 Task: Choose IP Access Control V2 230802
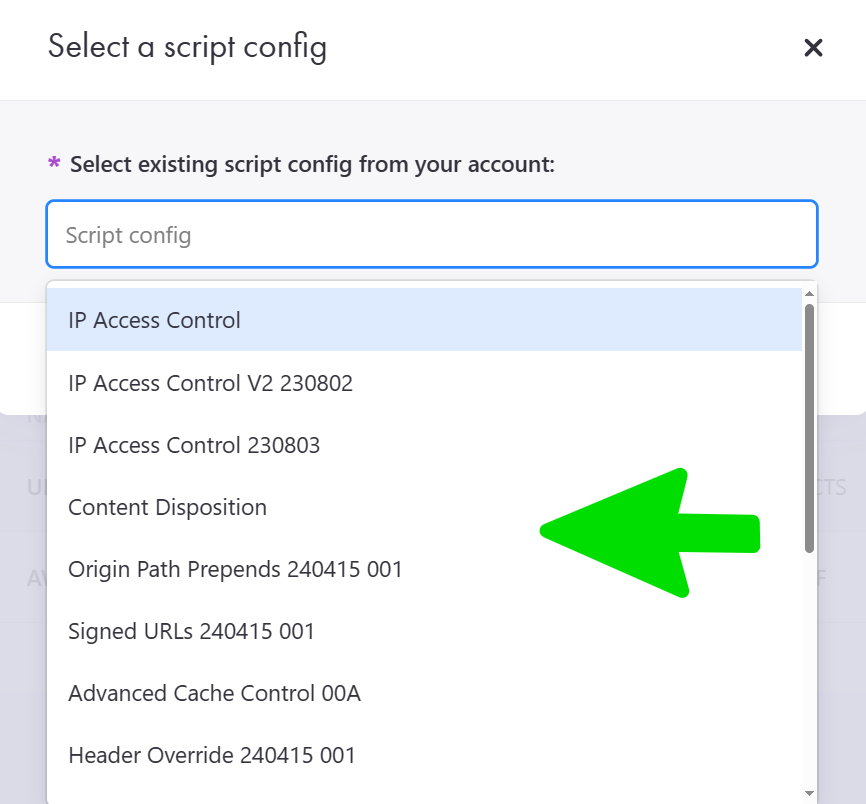tap(210, 383)
